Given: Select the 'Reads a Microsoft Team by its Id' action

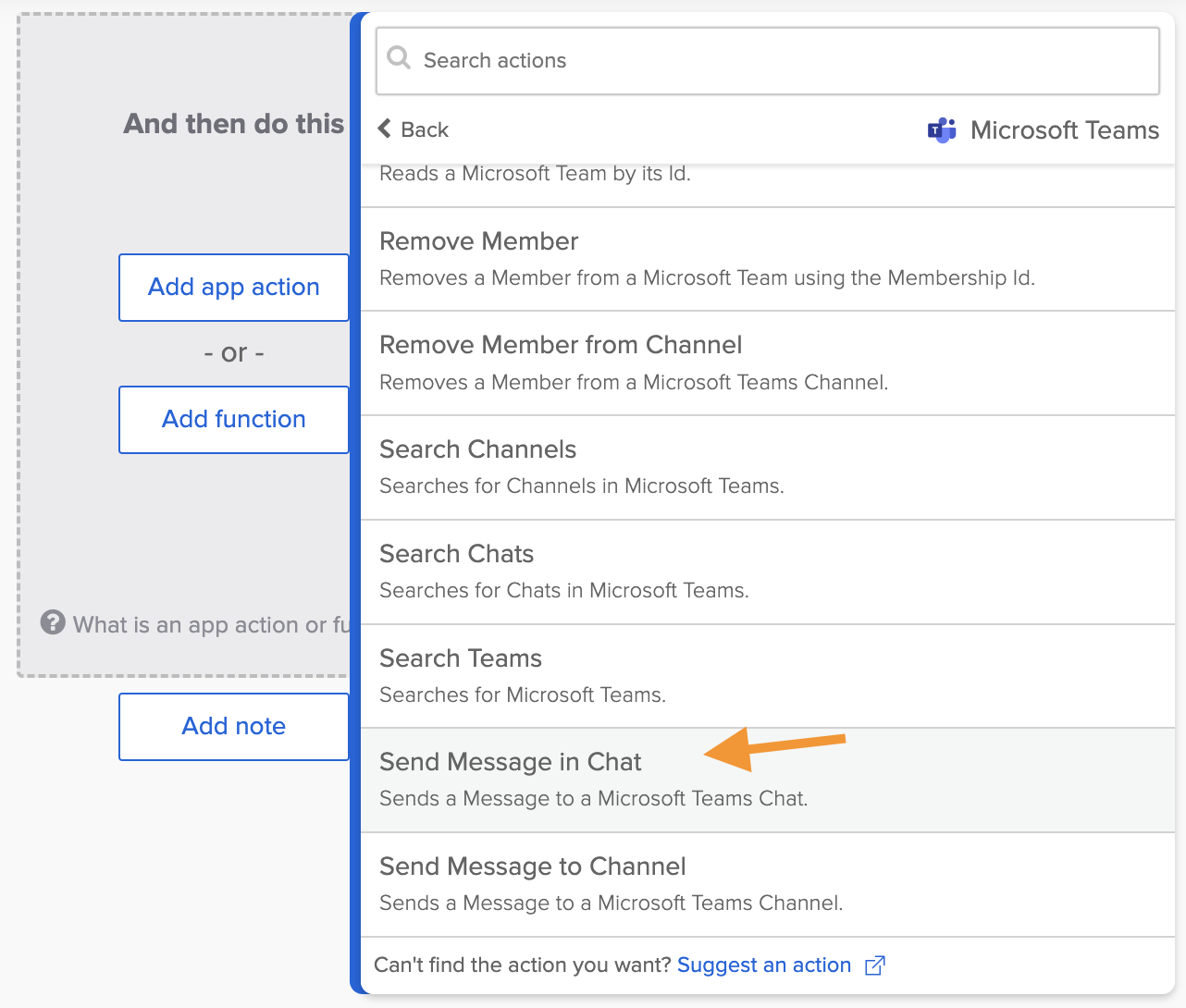Looking at the screenshot, I should (766, 179).
